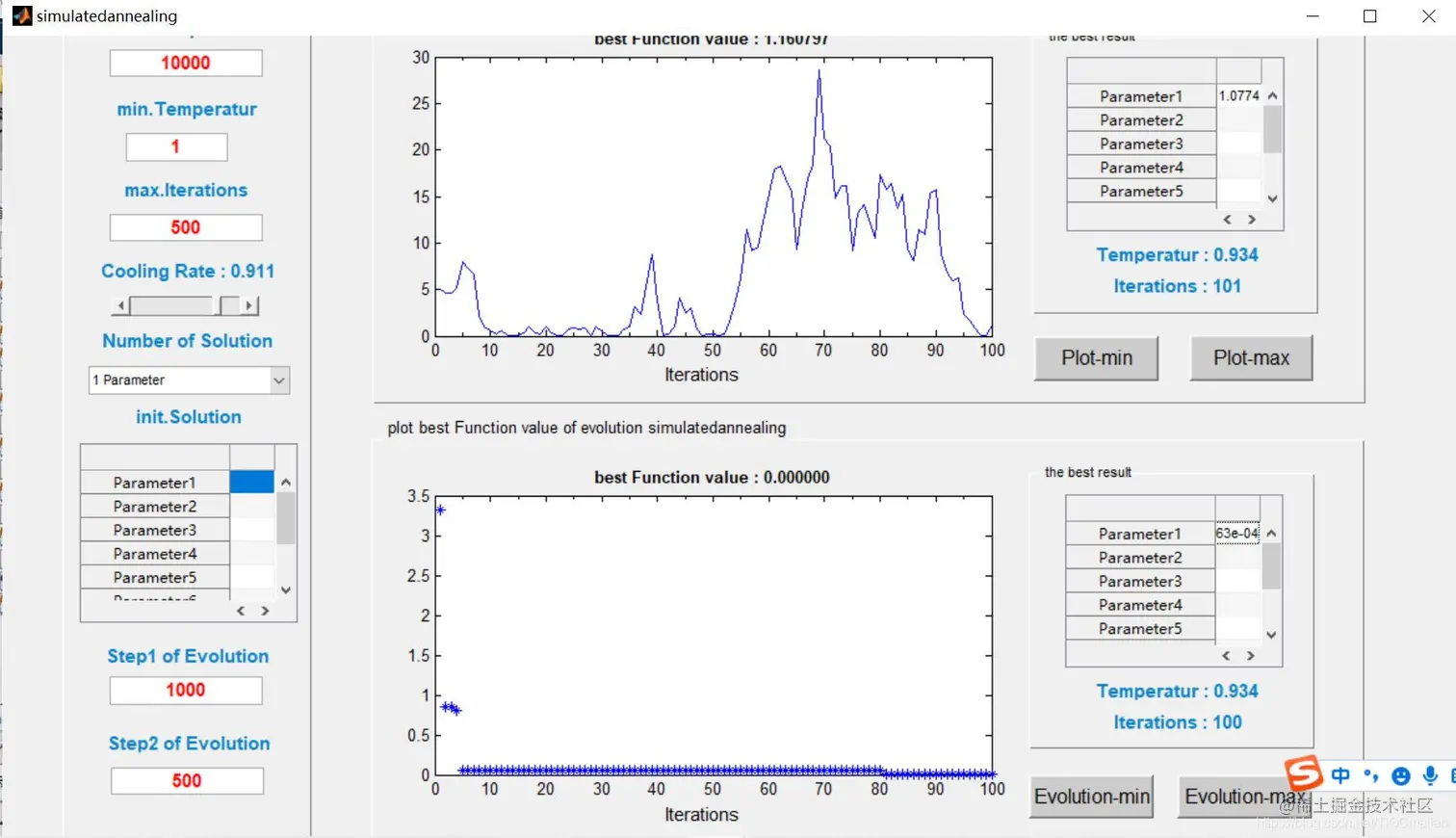Click the Sogou microphone voice input icon
Screen dimensions: 1456x838
tap(1431, 775)
